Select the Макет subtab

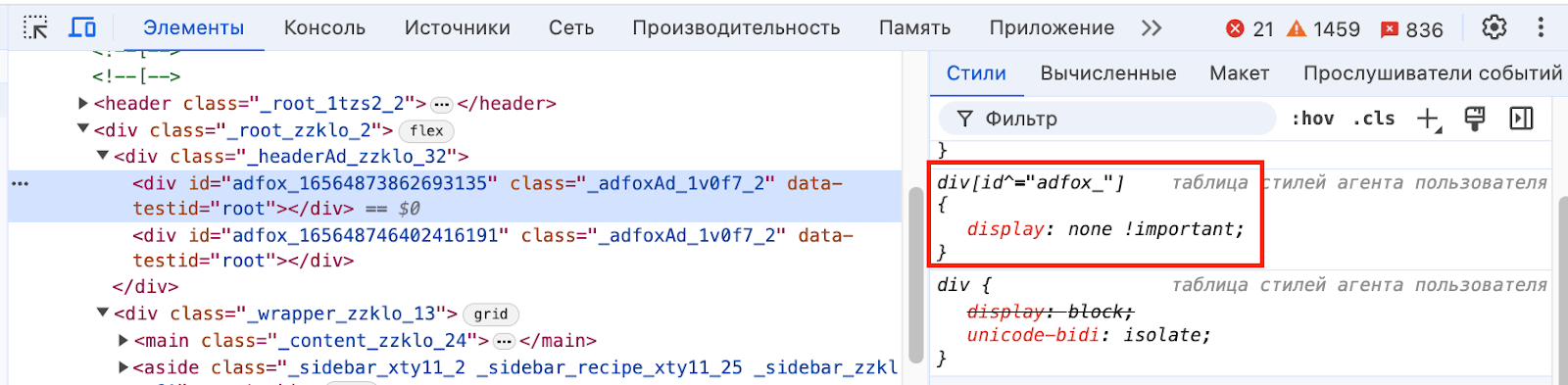[x=1240, y=73]
